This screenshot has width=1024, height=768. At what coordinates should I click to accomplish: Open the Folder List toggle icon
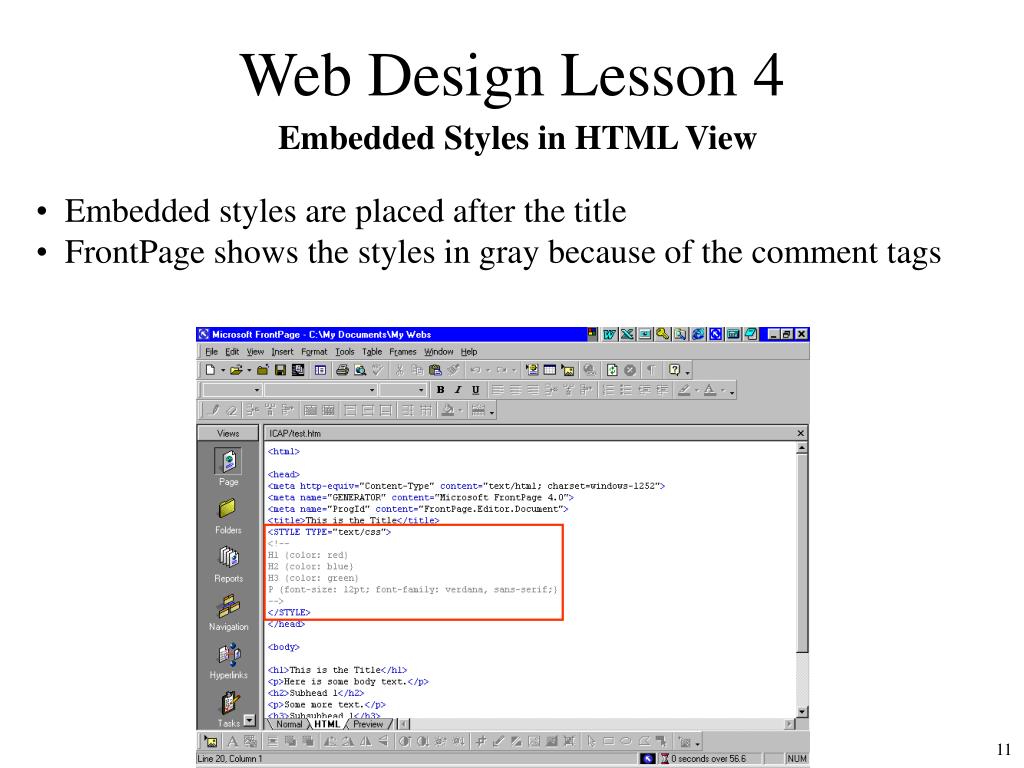click(x=320, y=370)
